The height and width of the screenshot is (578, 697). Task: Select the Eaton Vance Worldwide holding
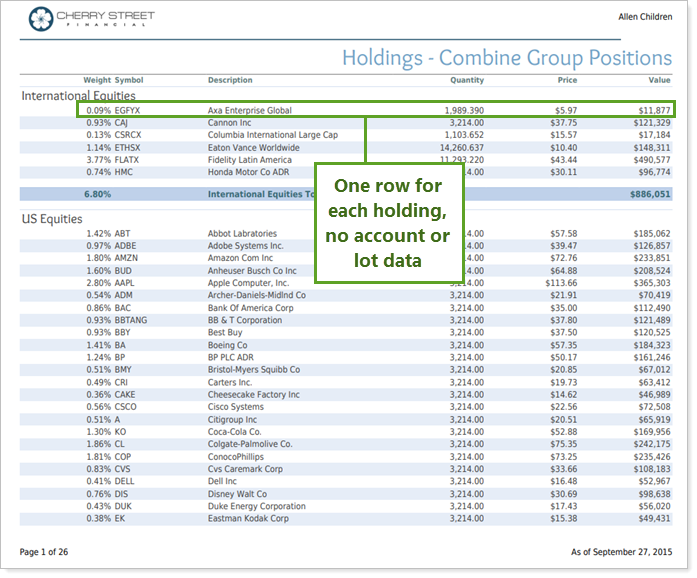(x=254, y=147)
